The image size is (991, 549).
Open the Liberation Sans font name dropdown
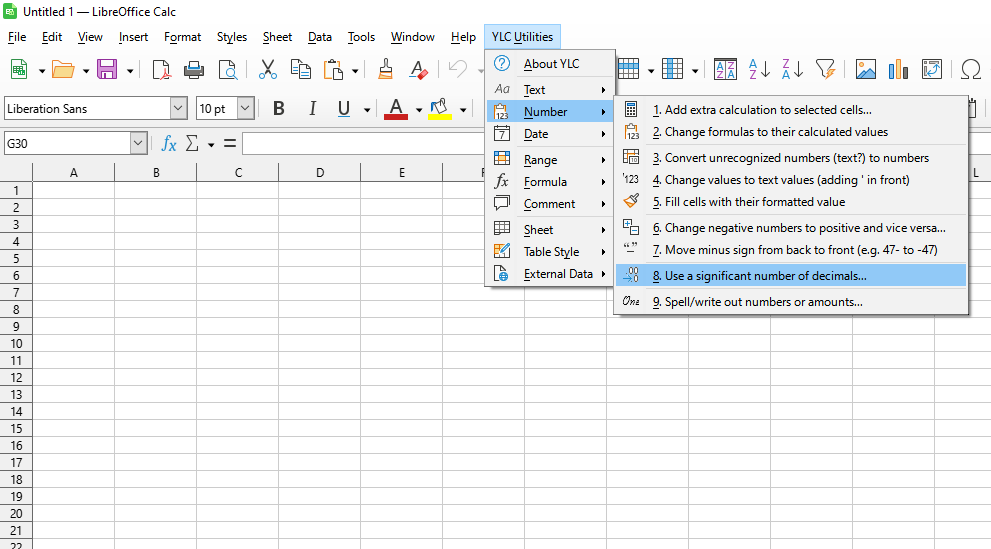178,109
